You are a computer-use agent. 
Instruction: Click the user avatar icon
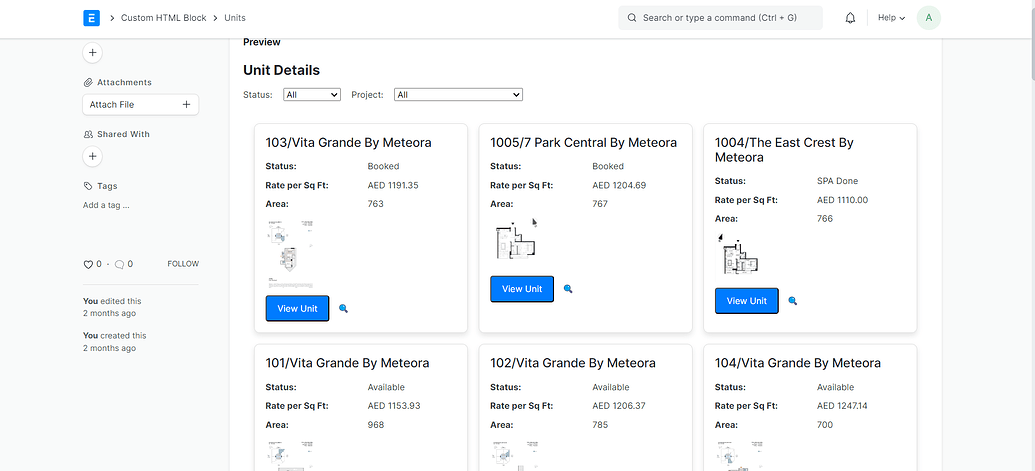(928, 18)
